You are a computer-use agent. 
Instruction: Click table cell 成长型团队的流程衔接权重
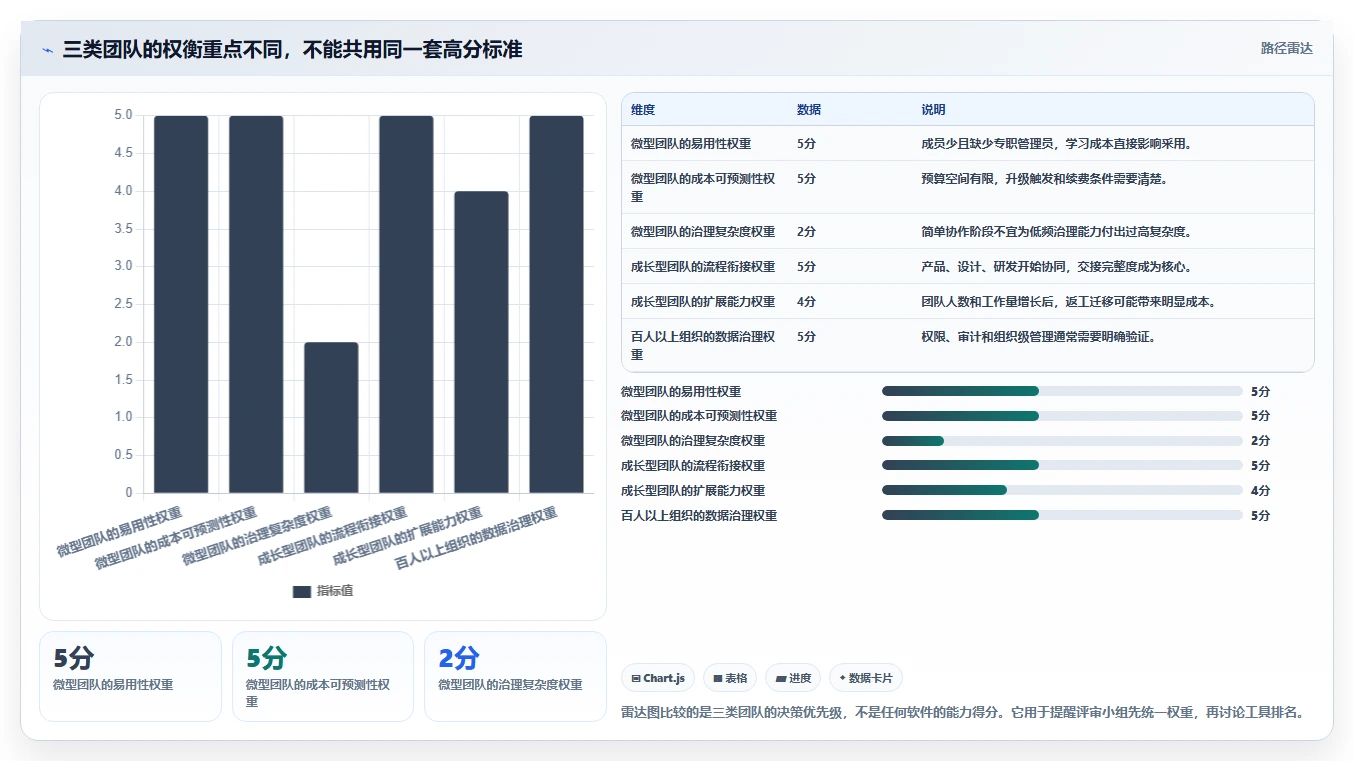tap(703, 267)
